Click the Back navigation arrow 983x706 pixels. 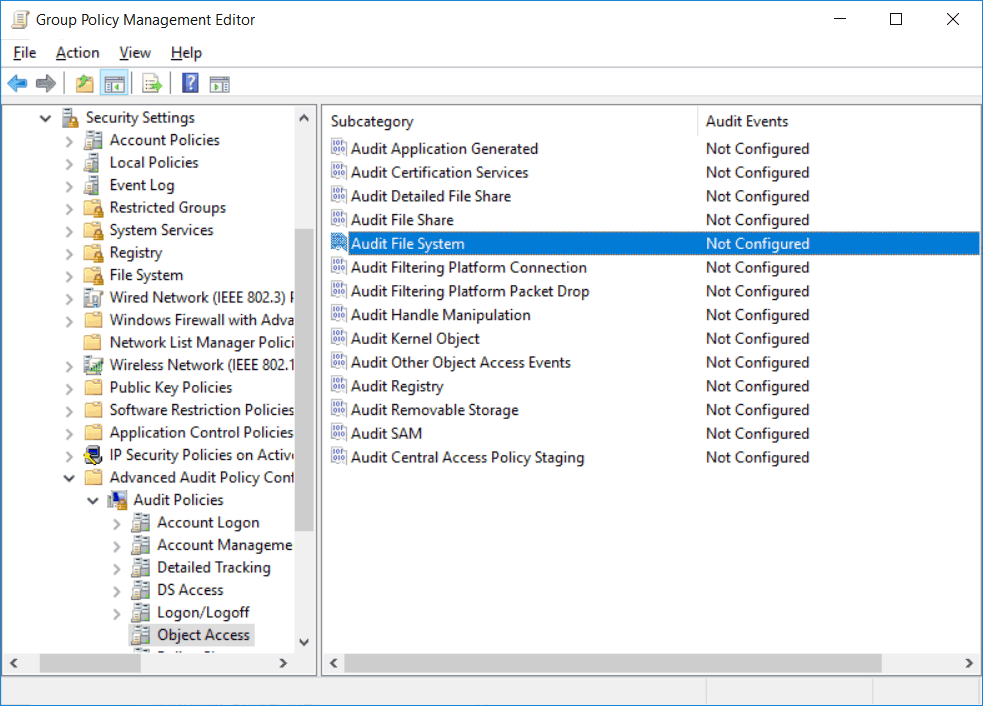point(17,83)
